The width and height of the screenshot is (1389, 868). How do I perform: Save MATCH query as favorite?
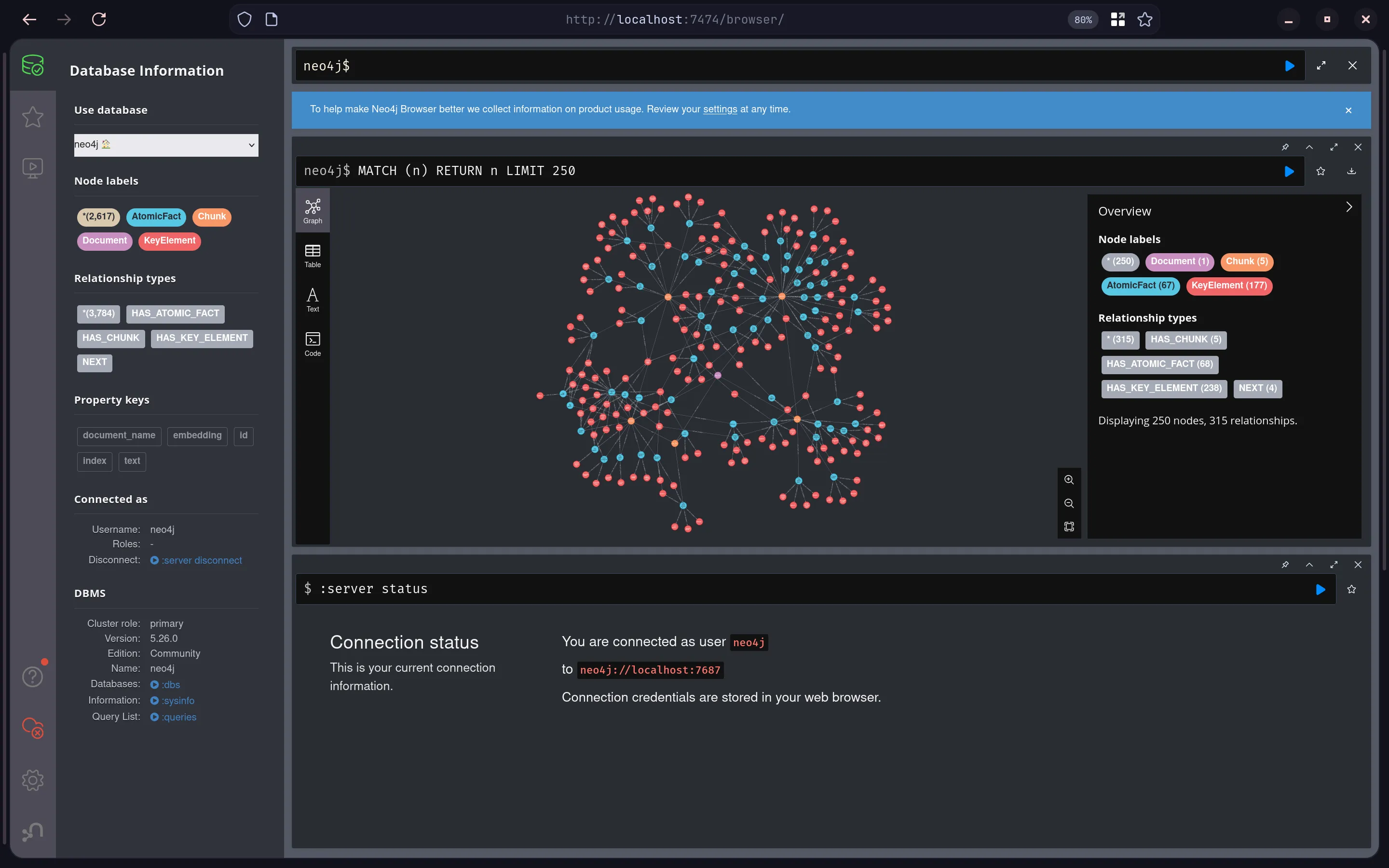coord(1321,171)
